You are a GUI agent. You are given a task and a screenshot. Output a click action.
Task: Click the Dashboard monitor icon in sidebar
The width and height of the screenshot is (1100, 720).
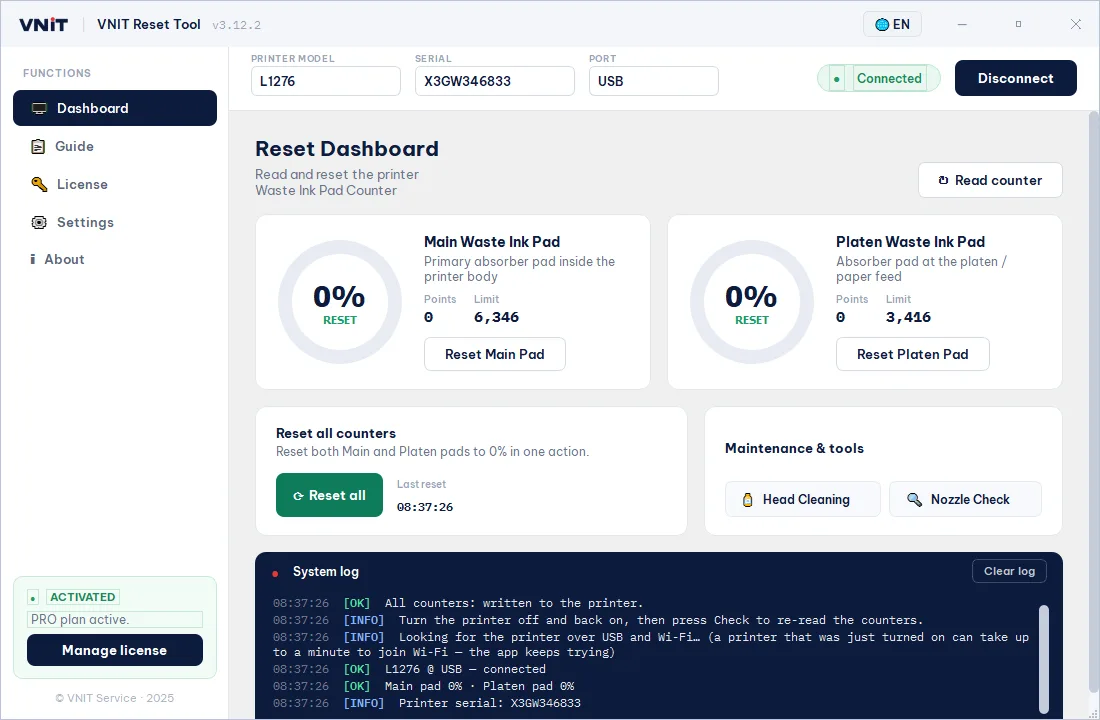pos(39,108)
